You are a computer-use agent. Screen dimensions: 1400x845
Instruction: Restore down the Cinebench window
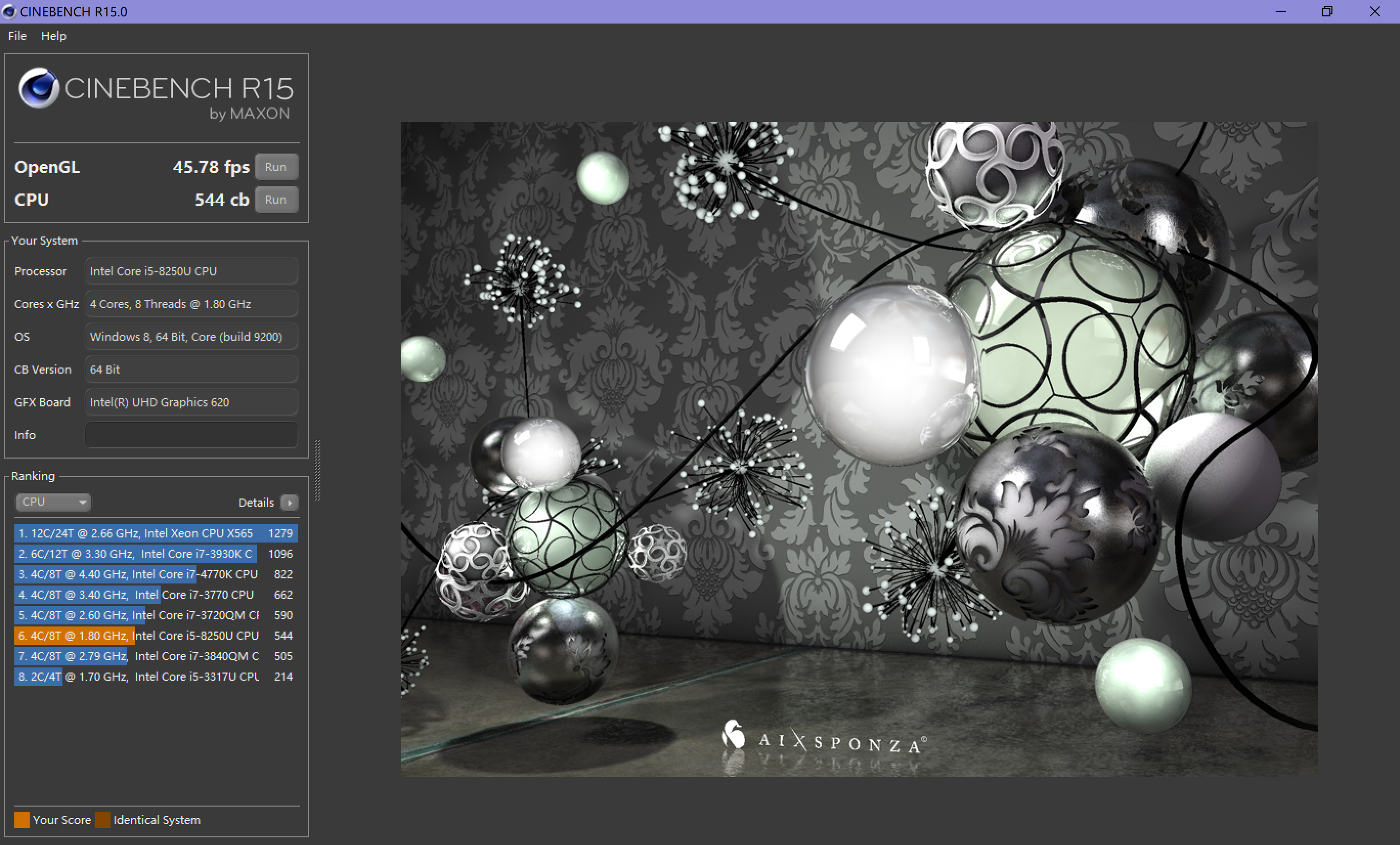tap(1327, 11)
